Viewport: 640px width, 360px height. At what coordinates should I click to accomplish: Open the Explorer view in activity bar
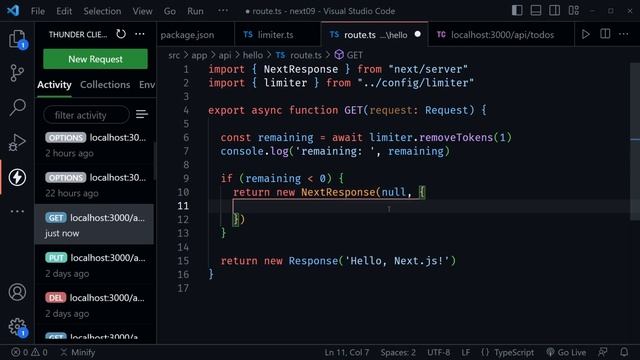point(17,39)
